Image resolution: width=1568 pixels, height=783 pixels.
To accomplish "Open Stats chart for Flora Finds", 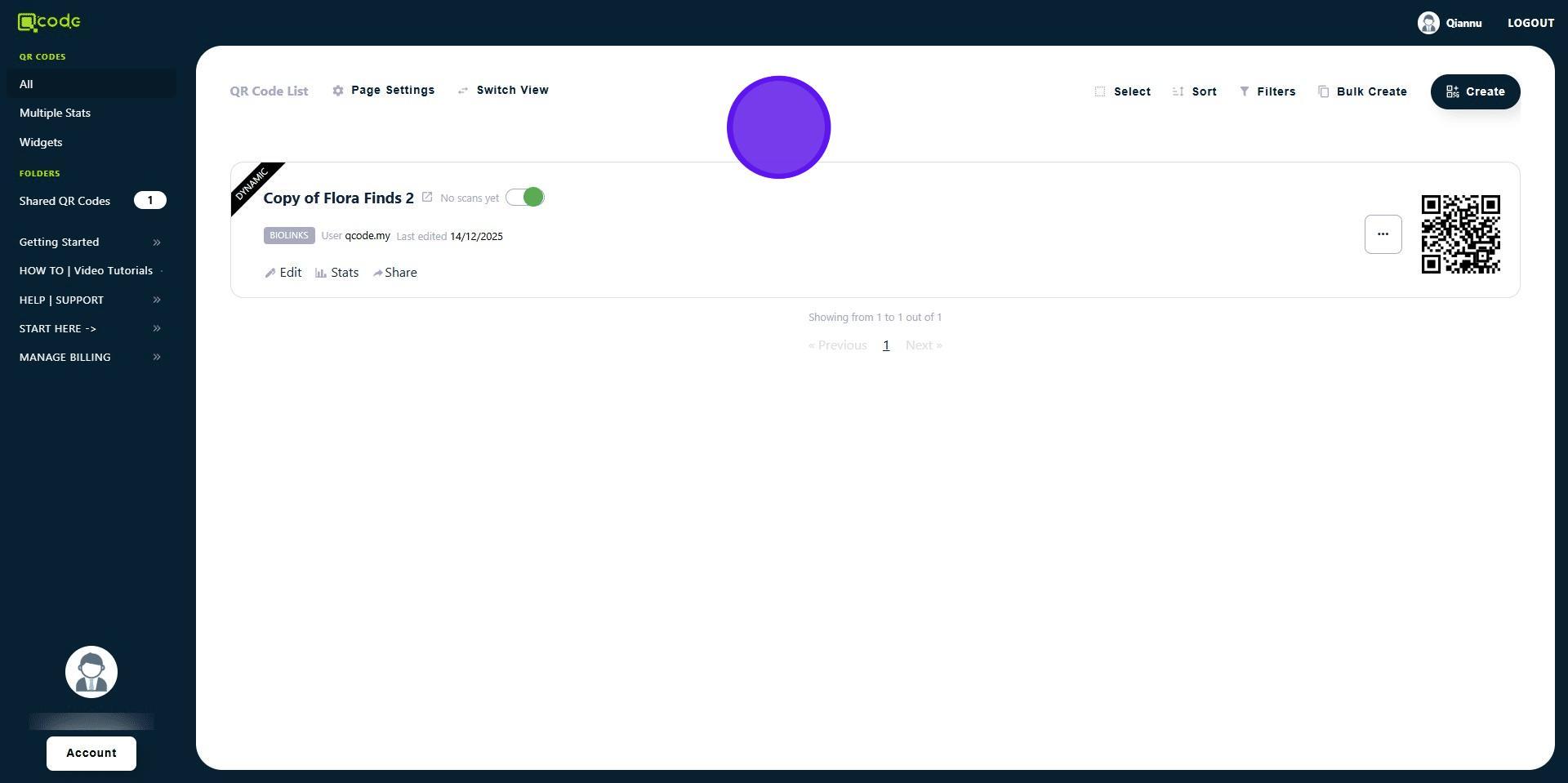I will (x=336, y=273).
